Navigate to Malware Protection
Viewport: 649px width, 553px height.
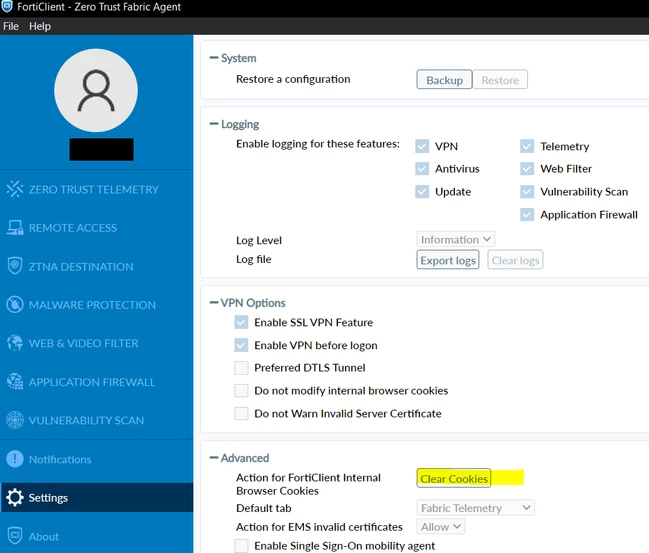coord(96,305)
